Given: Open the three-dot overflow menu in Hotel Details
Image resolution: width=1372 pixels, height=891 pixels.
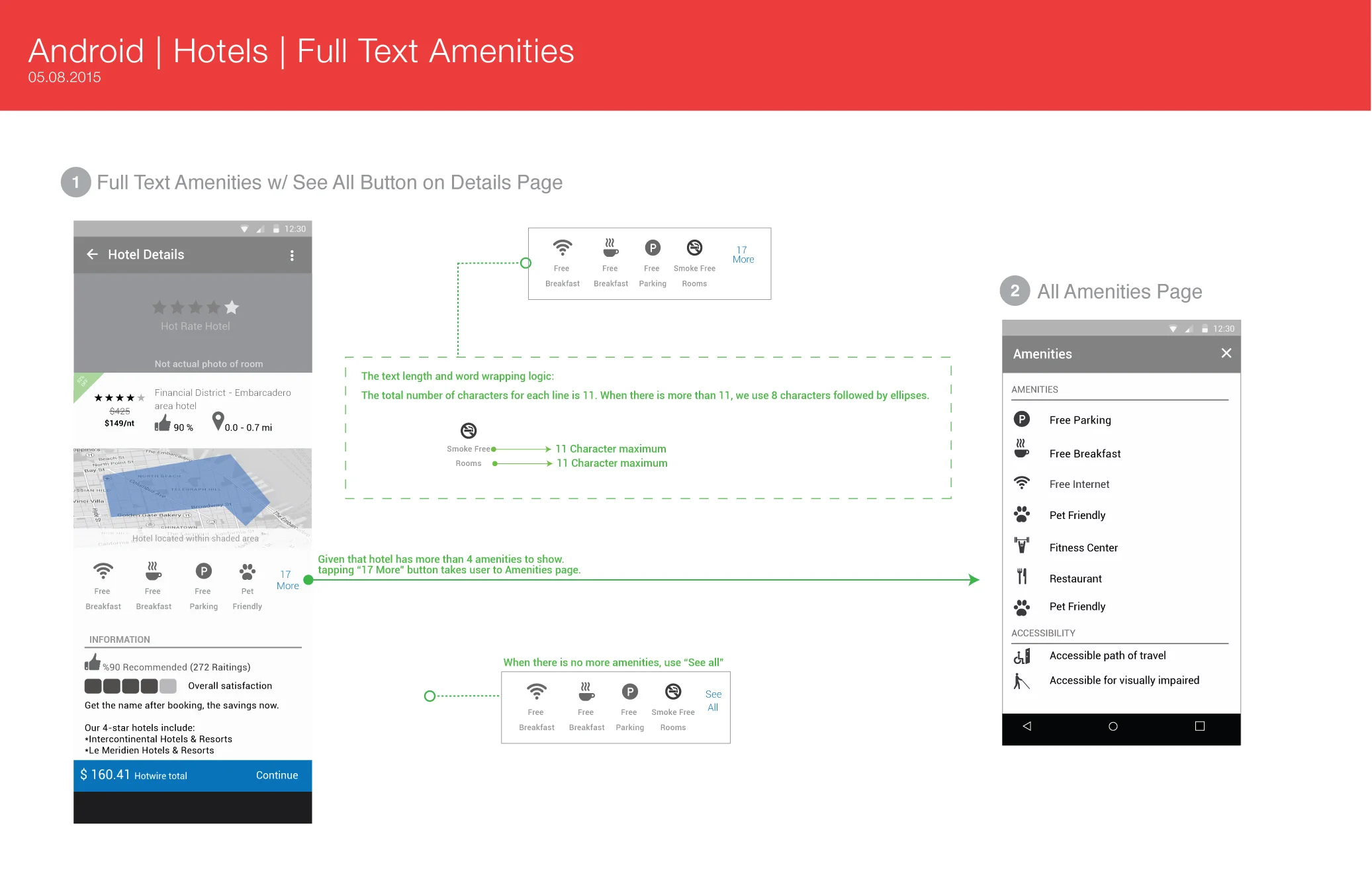Looking at the screenshot, I should click(292, 256).
